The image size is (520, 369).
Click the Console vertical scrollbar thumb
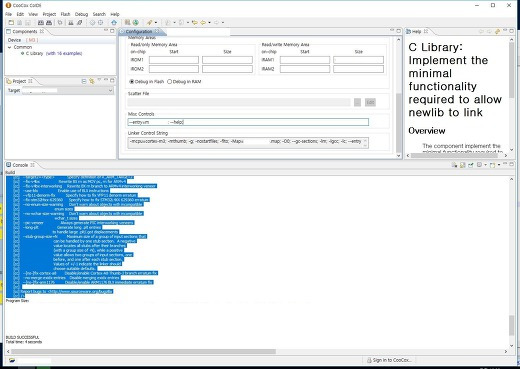pos(512,325)
